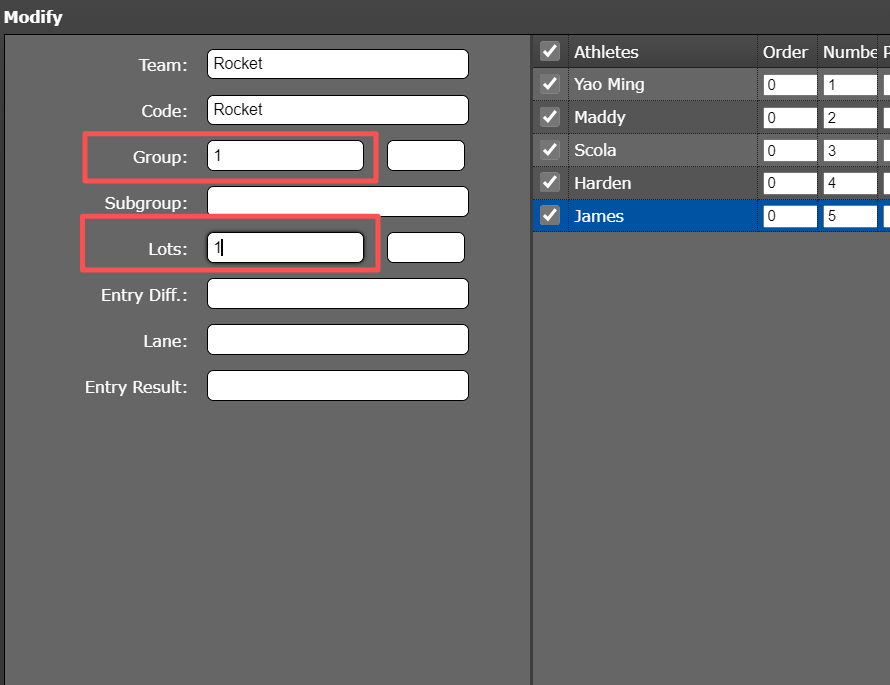Select the empty Subgroup field
The height and width of the screenshot is (685, 890).
[337, 202]
